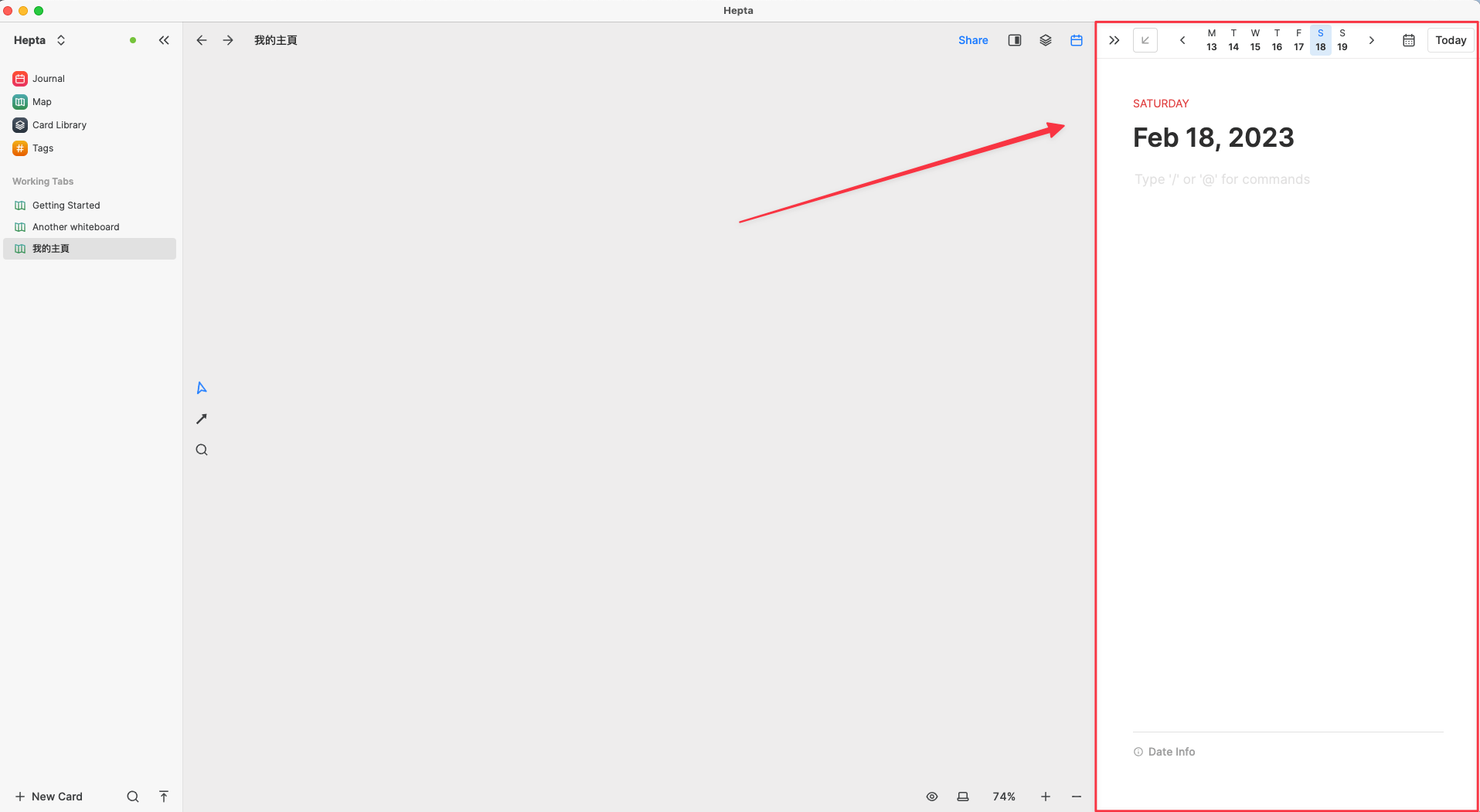Collapse the left sidebar with double chevron

164,40
